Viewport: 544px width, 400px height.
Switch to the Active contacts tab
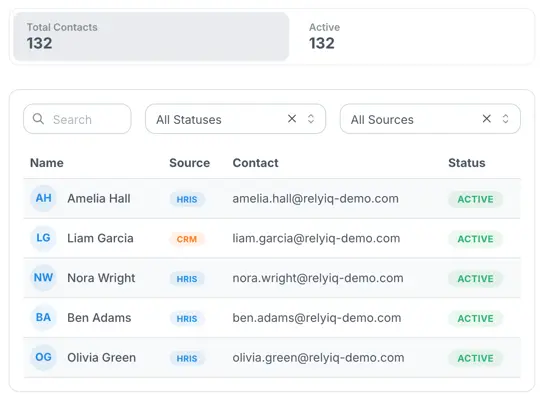tap(411, 36)
